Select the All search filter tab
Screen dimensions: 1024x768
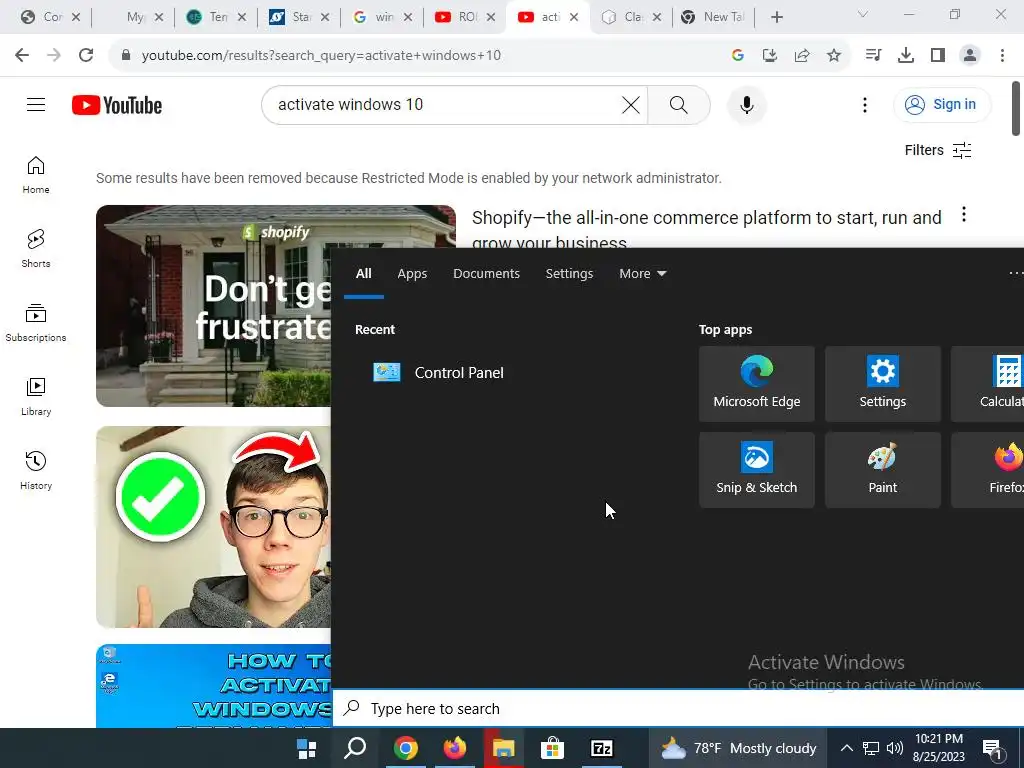click(x=364, y=274)
